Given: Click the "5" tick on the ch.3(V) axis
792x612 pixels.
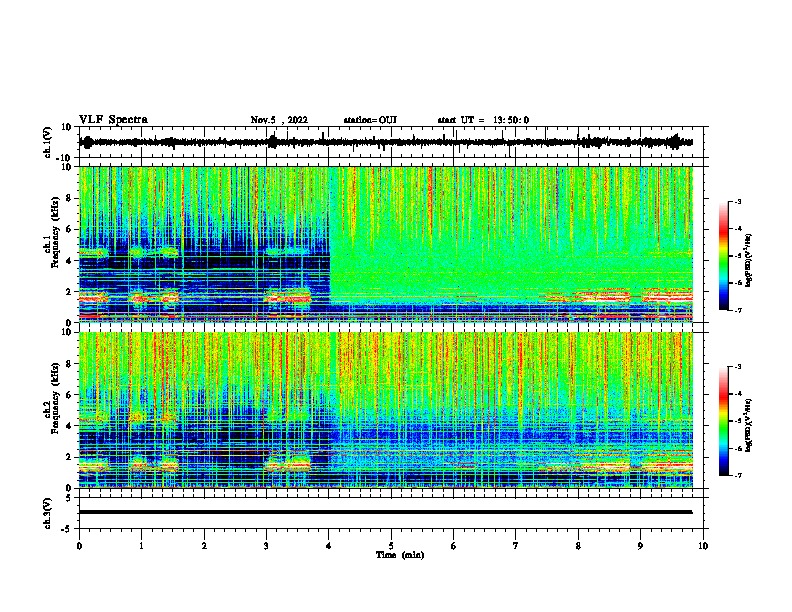Looking at the screenshot, I should pos(69,498).
